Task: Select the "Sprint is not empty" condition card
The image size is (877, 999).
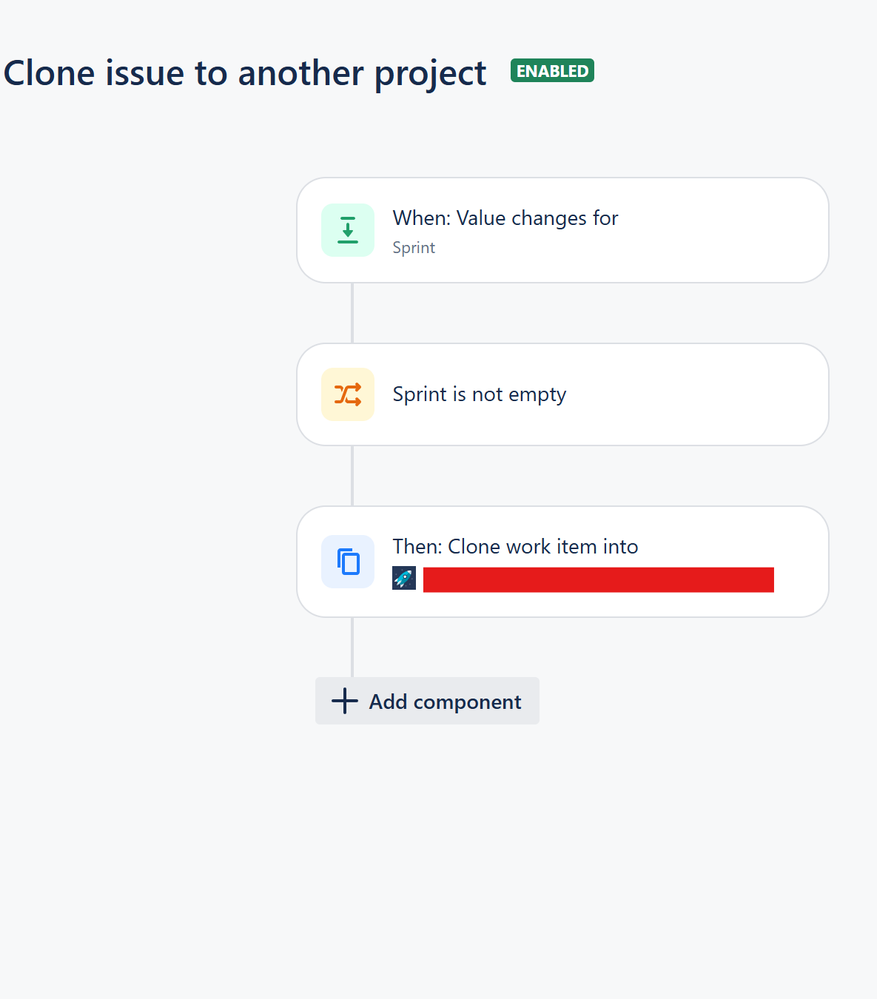Action: (562, 394)
